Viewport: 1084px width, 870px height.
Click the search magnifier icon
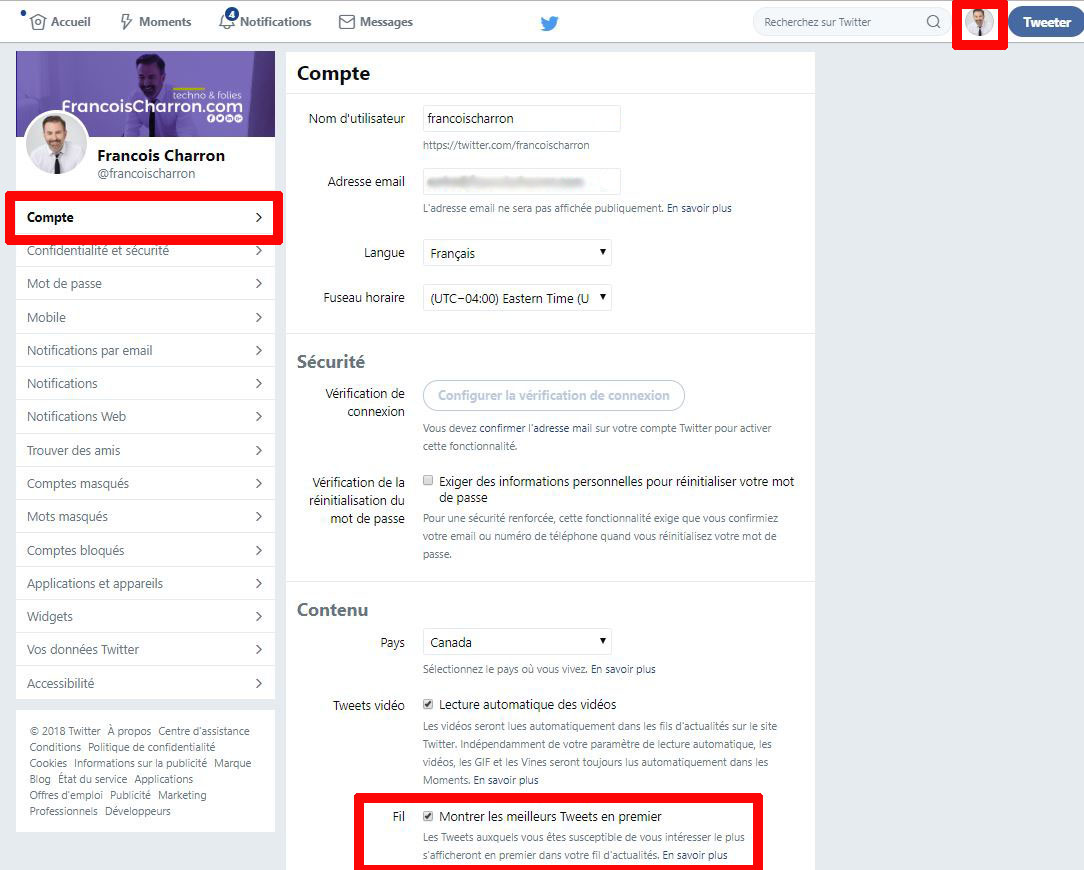[932, 21]
